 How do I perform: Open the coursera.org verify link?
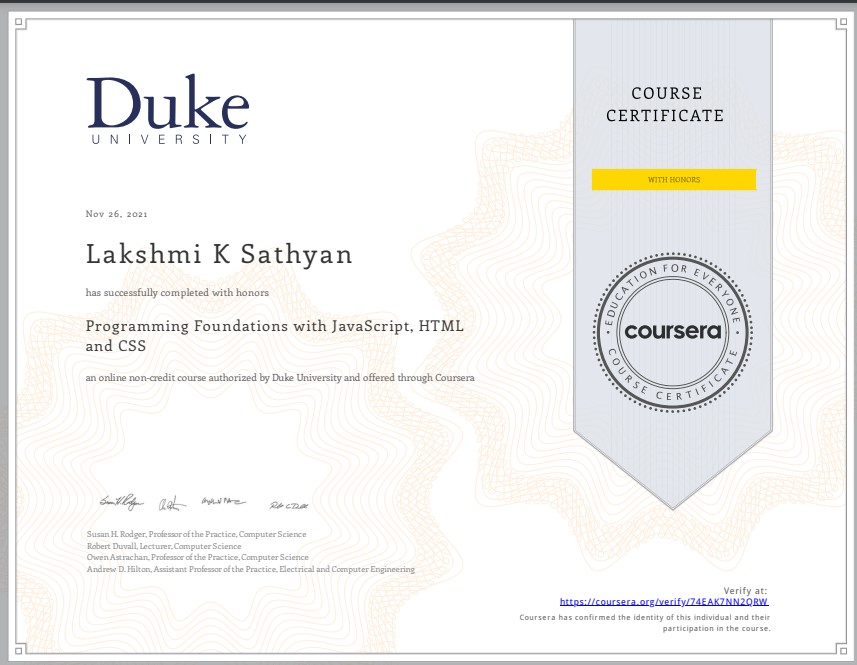664,602
